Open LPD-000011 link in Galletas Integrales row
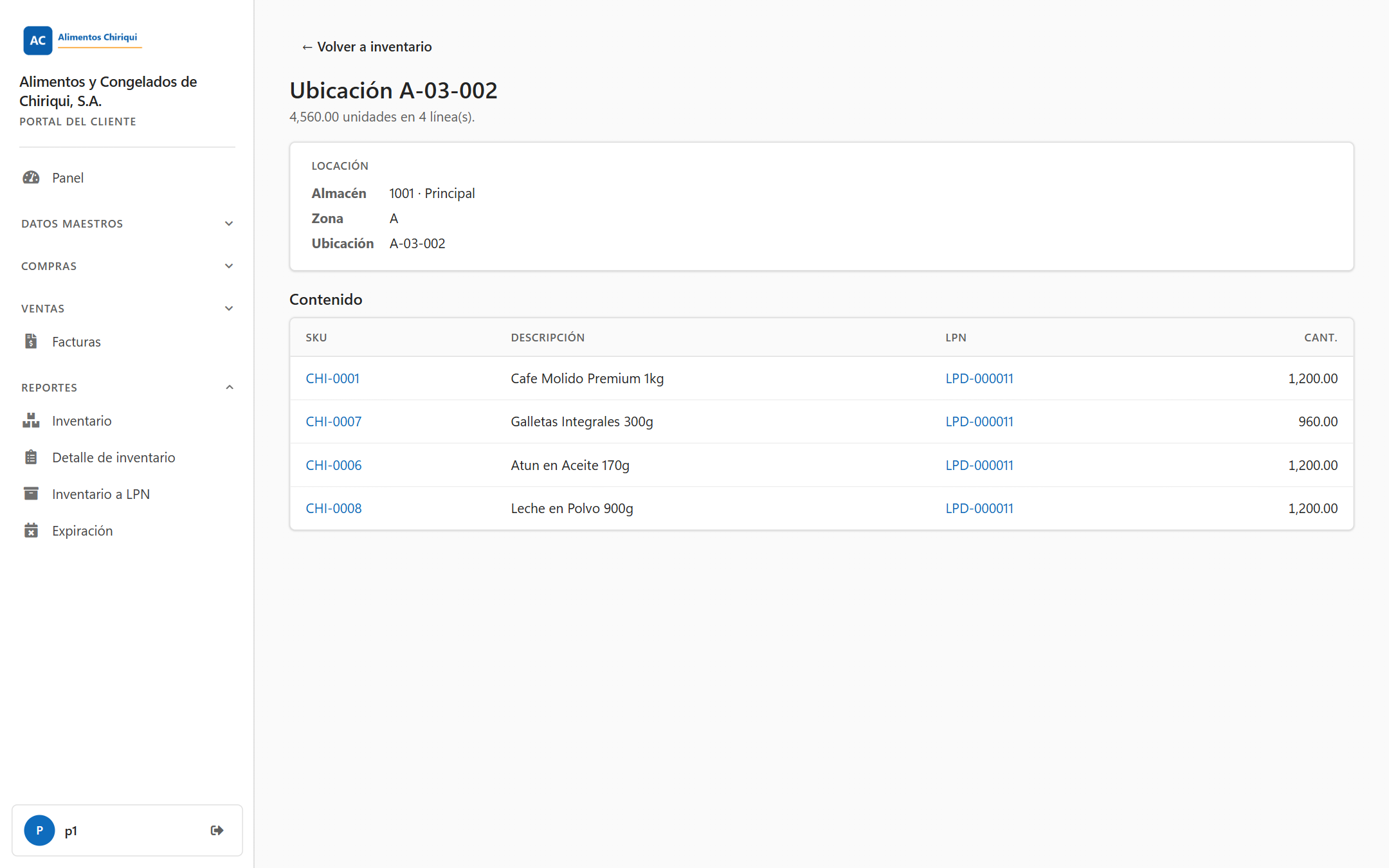 (x=979, y=421)
